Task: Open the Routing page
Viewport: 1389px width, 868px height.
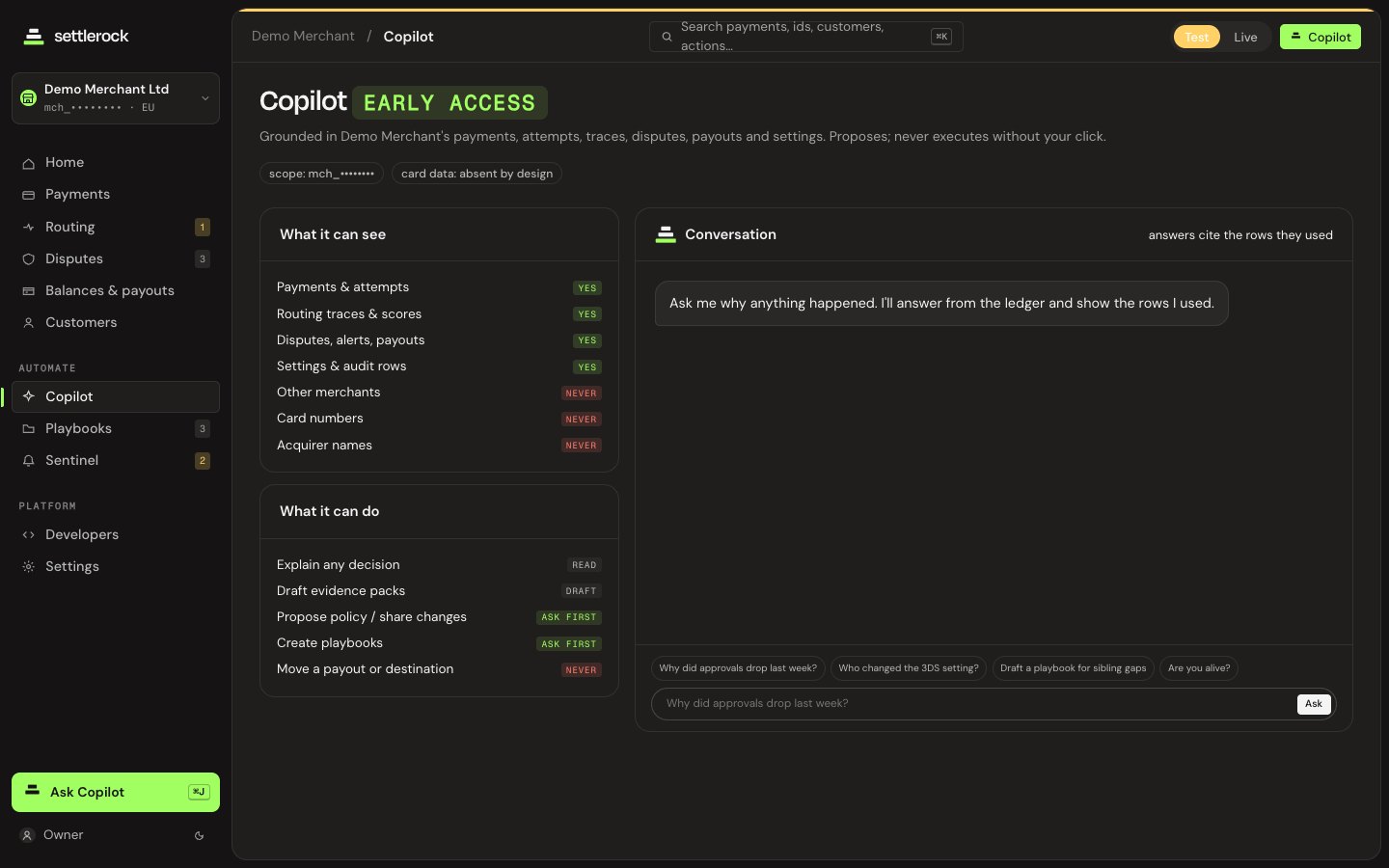Action: 116,227
